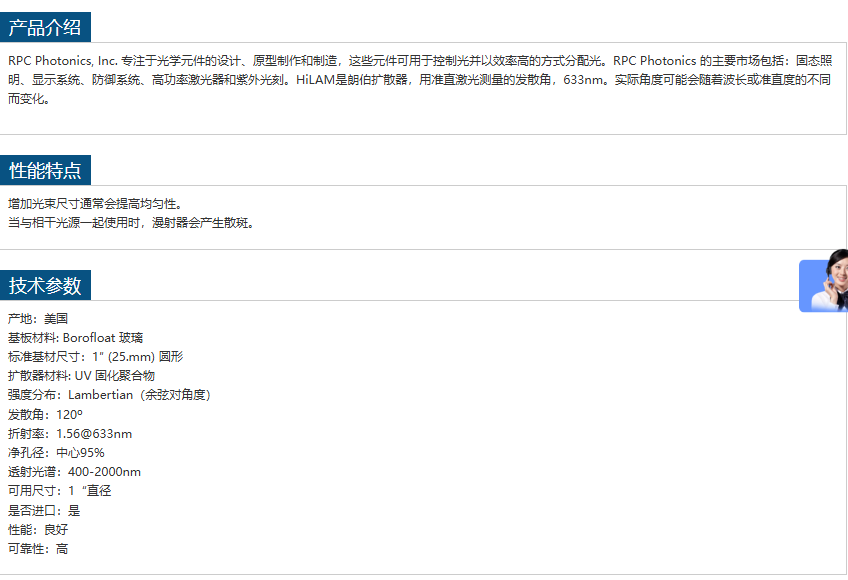Click the 发散角：120° spec line

pyautogui.click(x=45, y=414)
